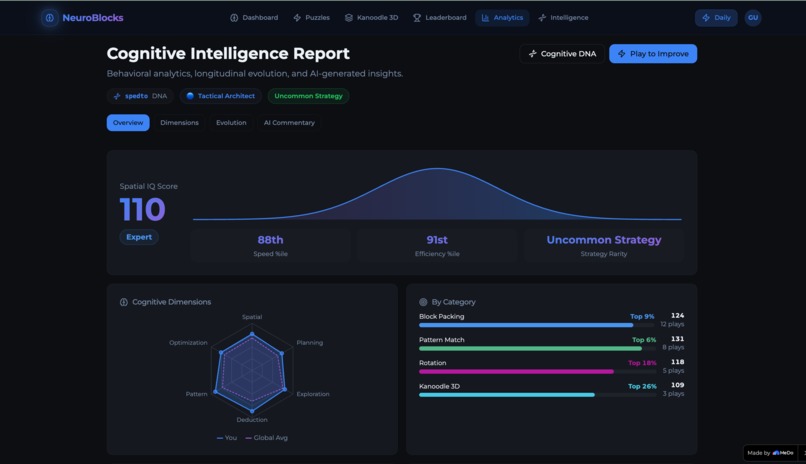Click the Top 6% label
The image size is (806, 464).
coord(644,340)
